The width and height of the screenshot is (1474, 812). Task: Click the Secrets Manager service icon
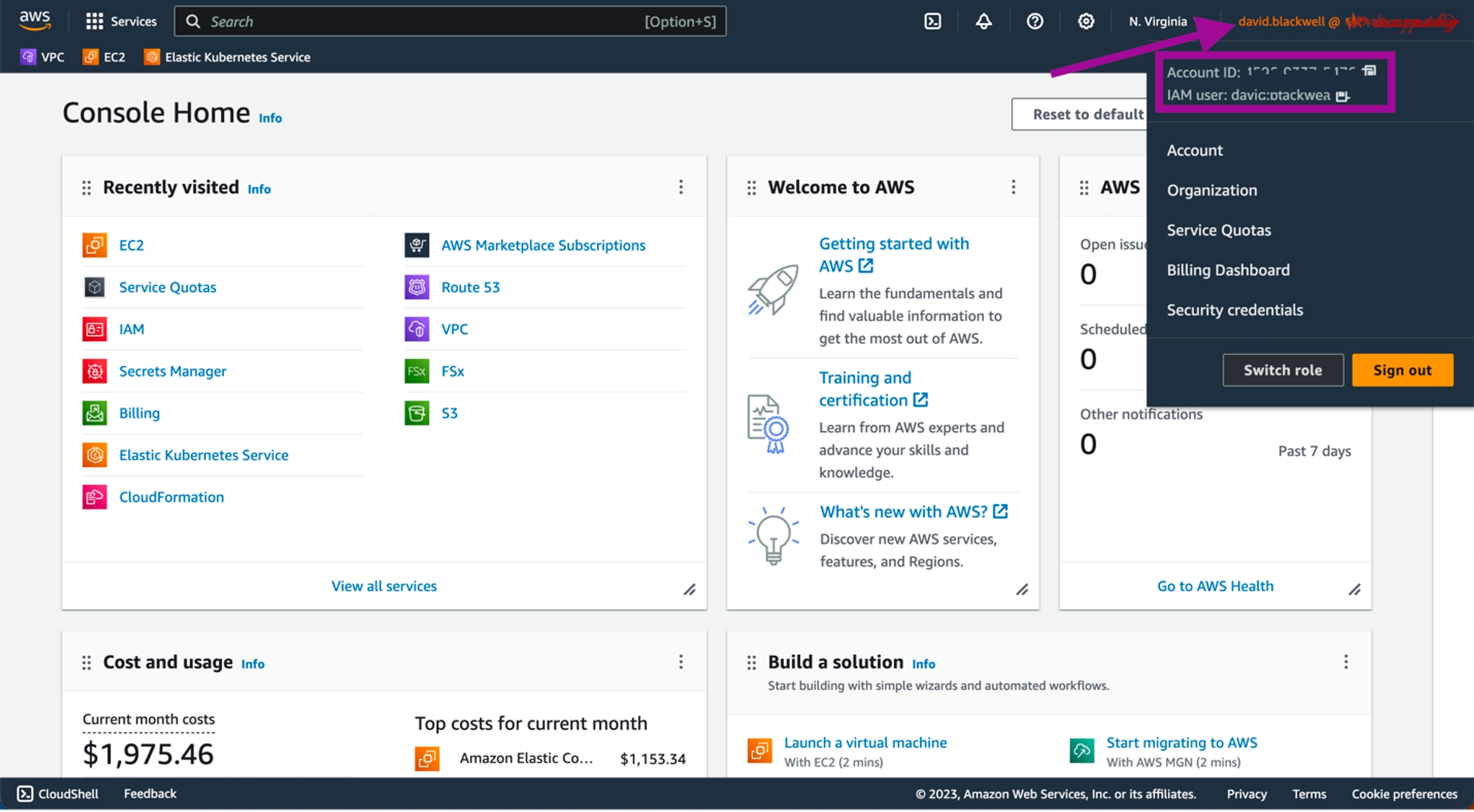95,371
